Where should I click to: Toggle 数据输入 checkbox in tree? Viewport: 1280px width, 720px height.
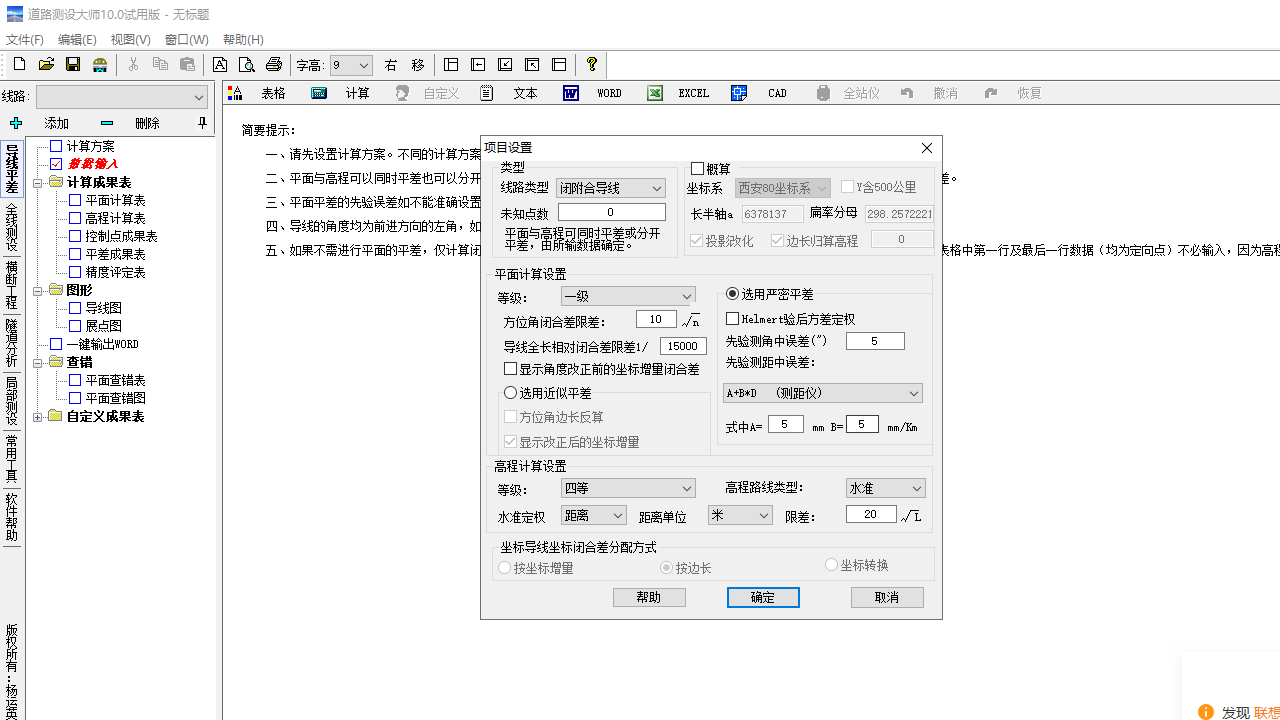tap(56, 164)
